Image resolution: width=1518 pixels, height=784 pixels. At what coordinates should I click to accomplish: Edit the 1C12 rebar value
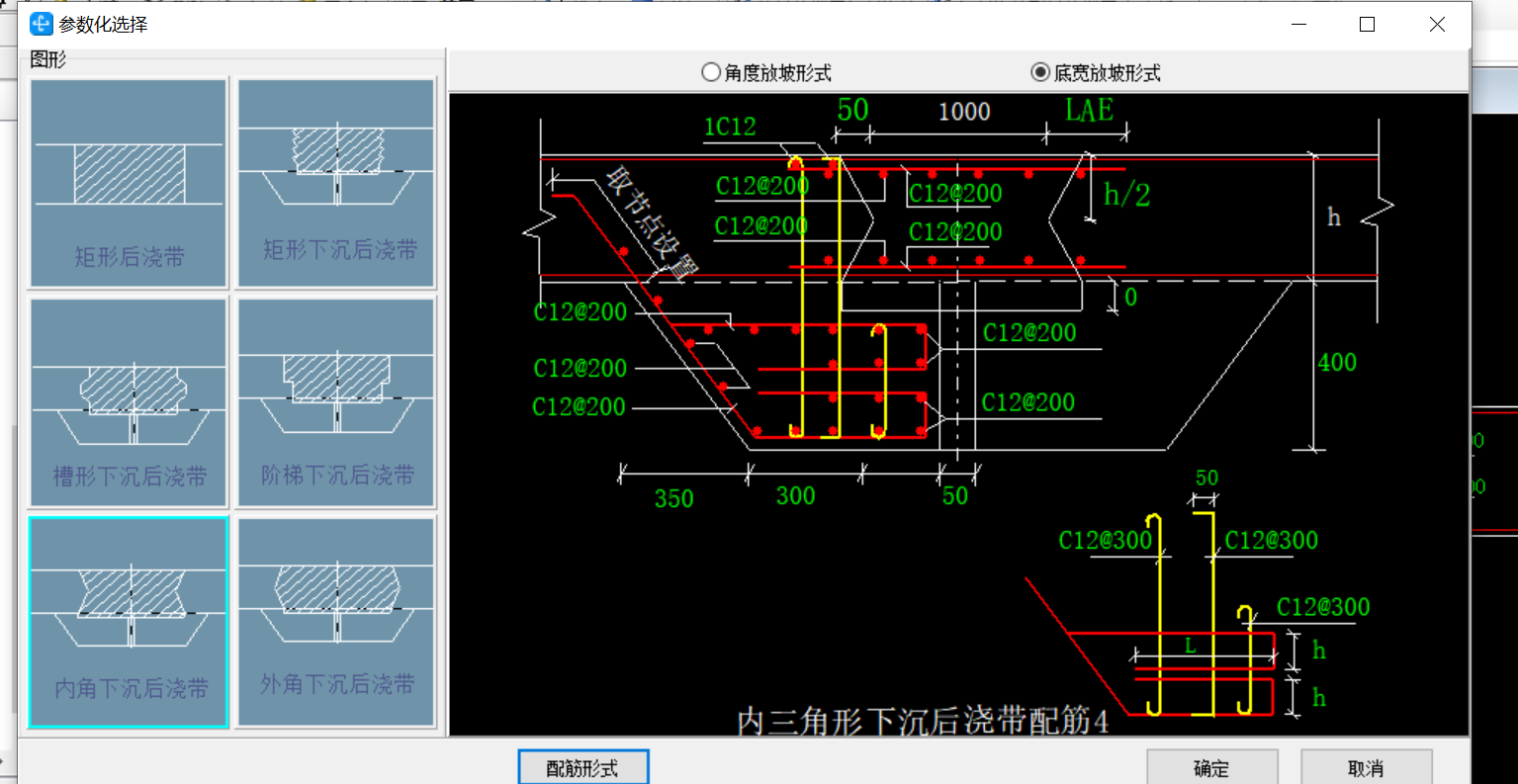[x=730, y=127]
